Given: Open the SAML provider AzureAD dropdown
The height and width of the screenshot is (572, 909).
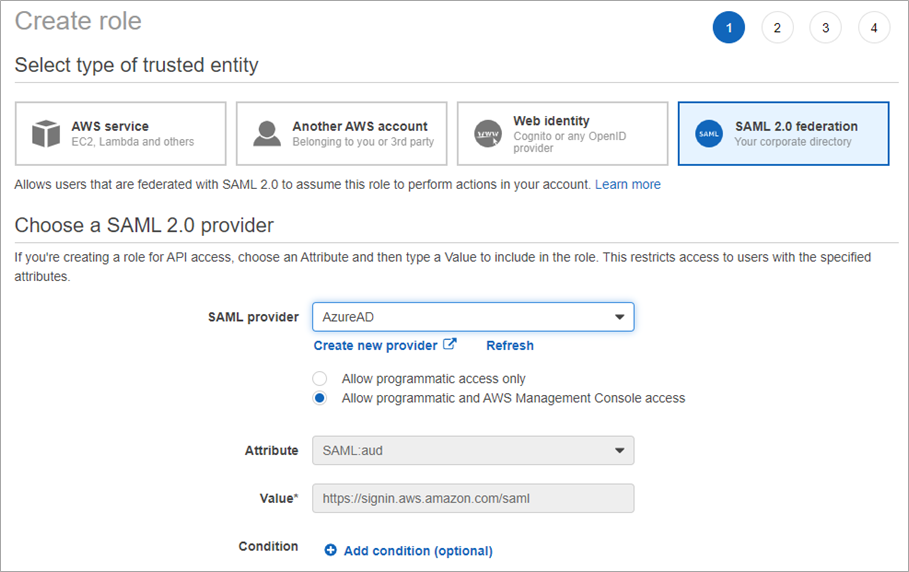Looking at the screenshot, I should [473, 317].
